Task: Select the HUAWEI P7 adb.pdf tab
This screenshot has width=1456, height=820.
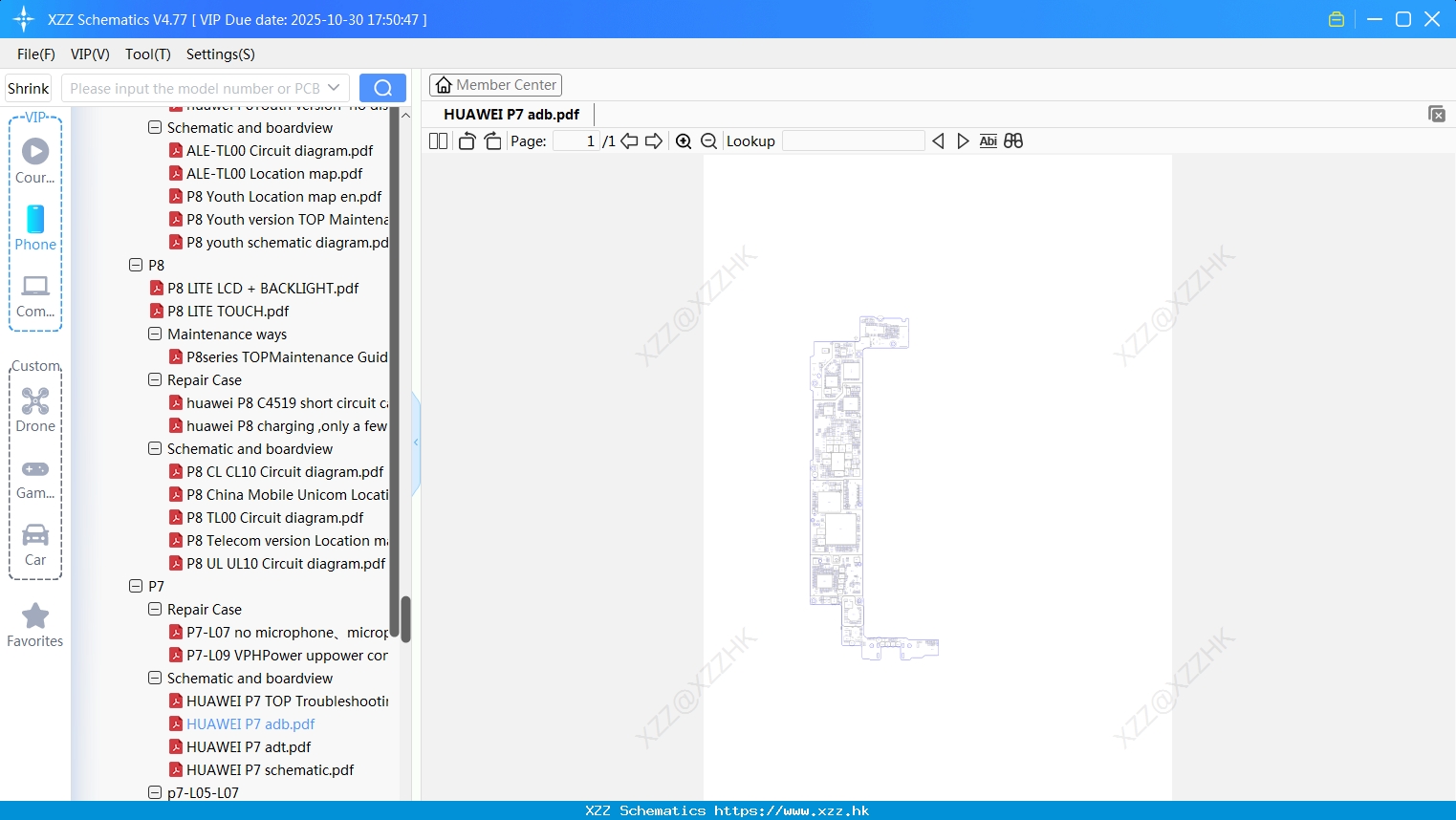Action: pyautogui.click(x=511, y=114)
